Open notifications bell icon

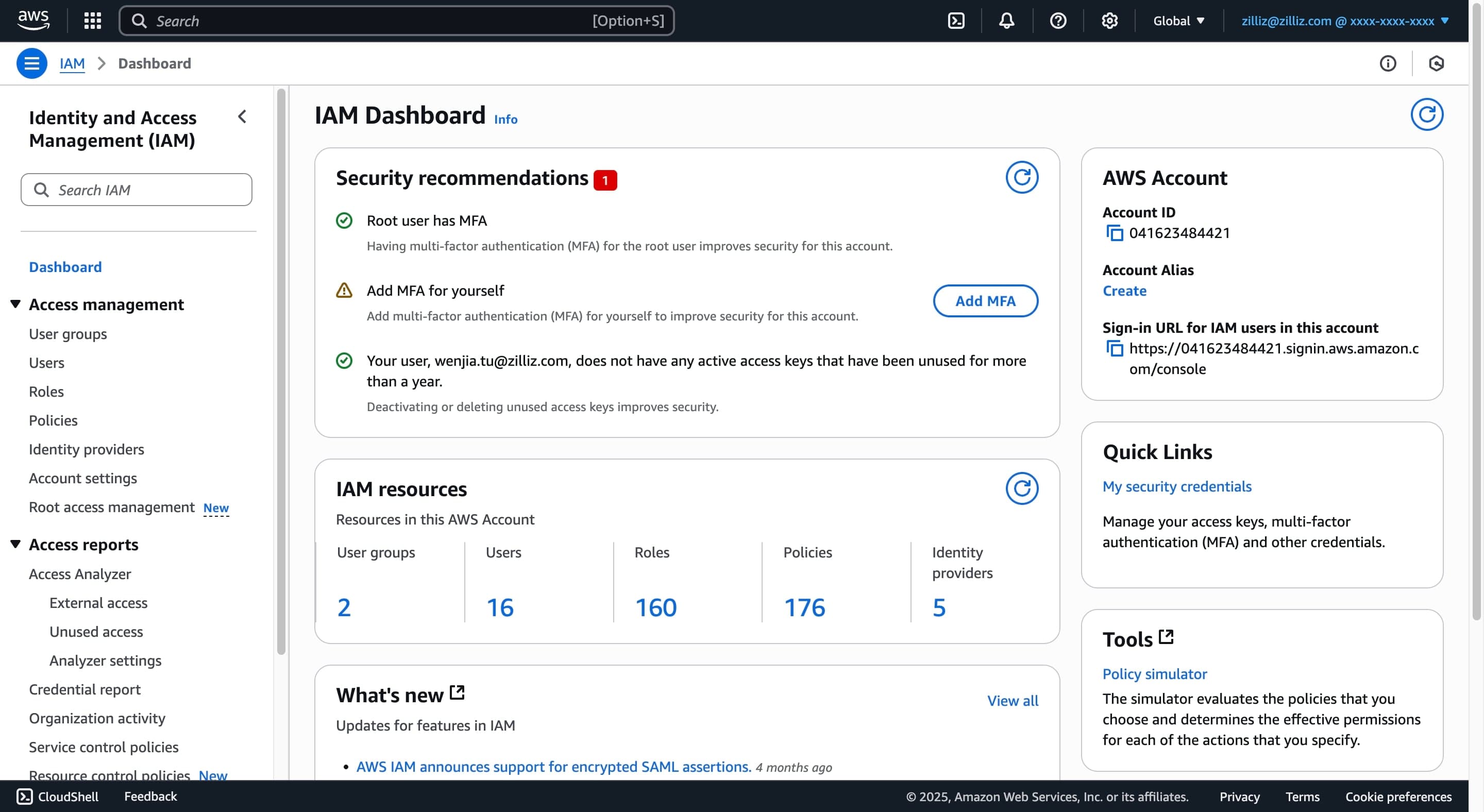click(x=1006, y=21)
